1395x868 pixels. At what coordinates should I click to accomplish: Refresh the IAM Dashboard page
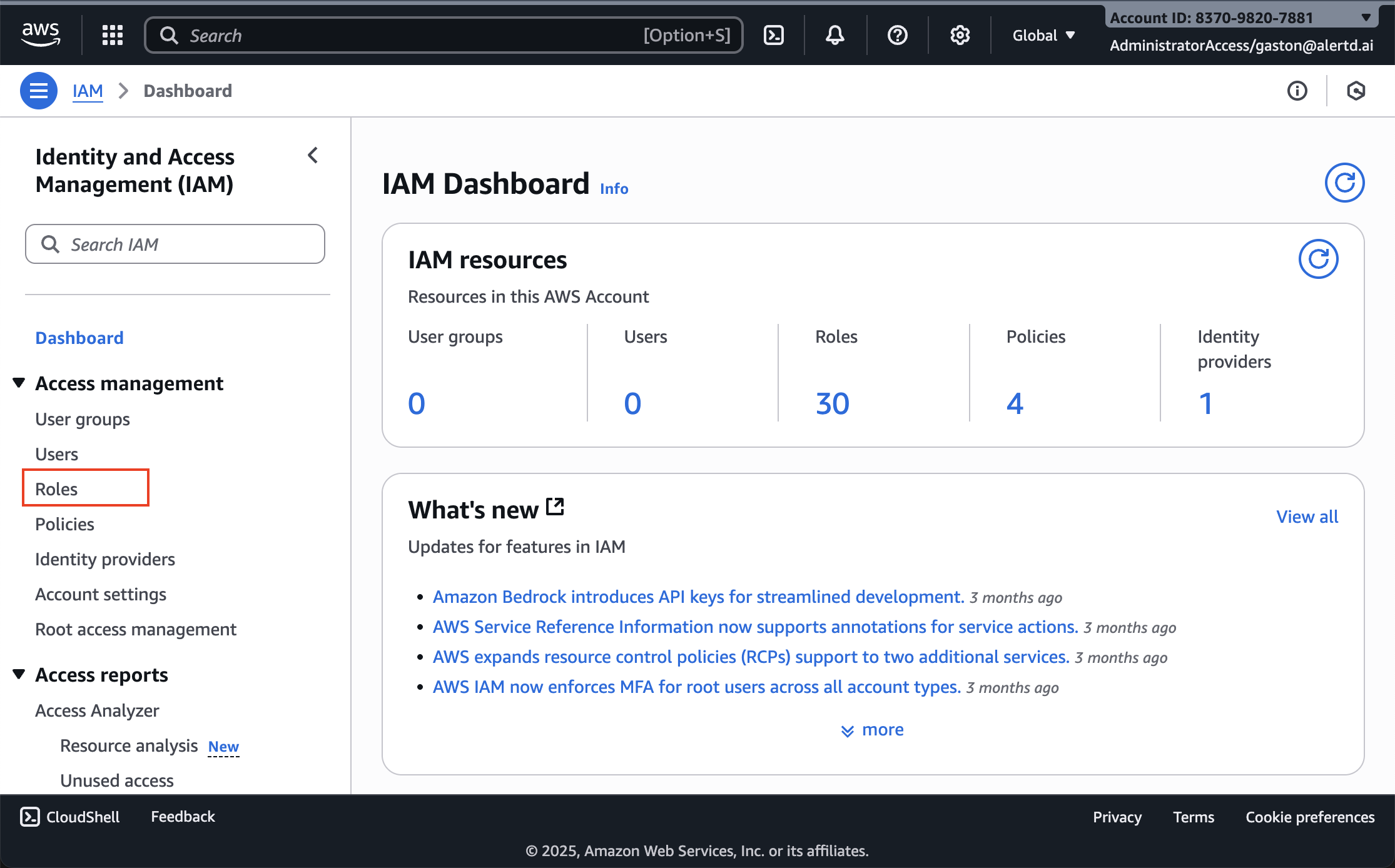click(1344, 182)
